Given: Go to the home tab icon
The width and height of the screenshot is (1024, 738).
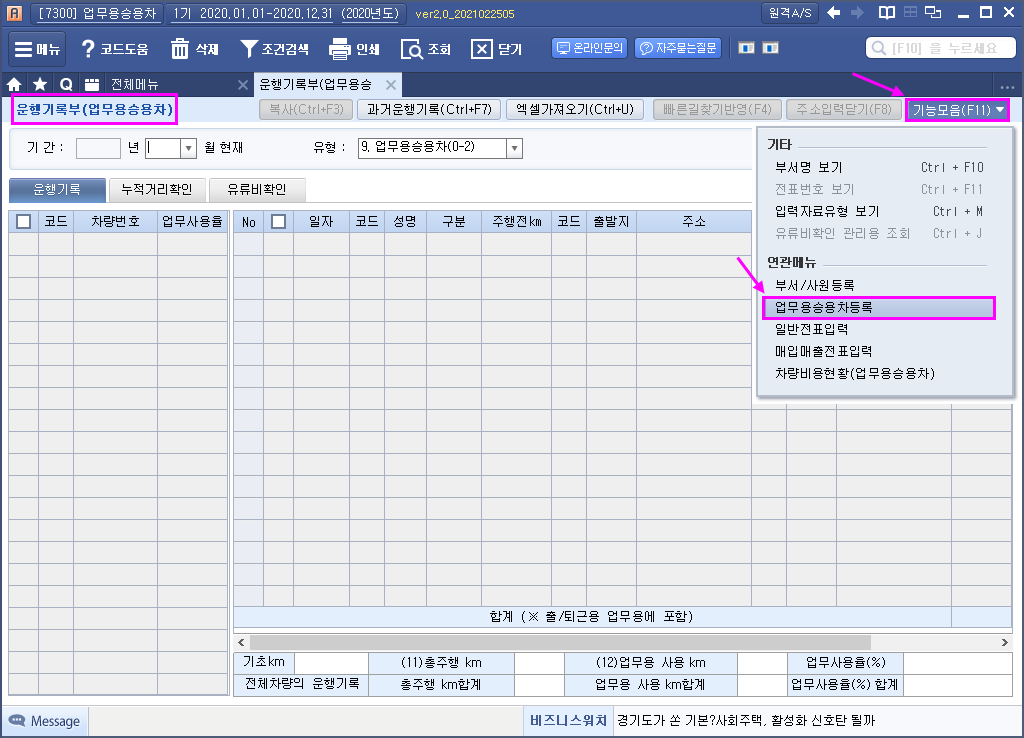Looking at the screenshot, I should coord(14,84).
